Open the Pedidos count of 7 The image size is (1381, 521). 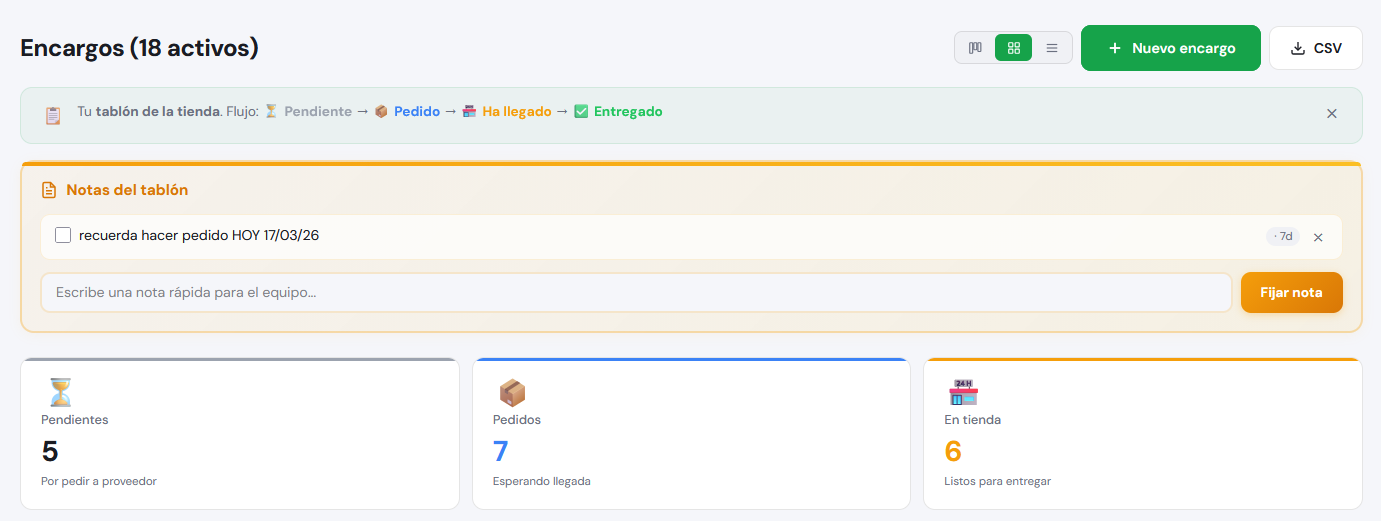[501, 452]
